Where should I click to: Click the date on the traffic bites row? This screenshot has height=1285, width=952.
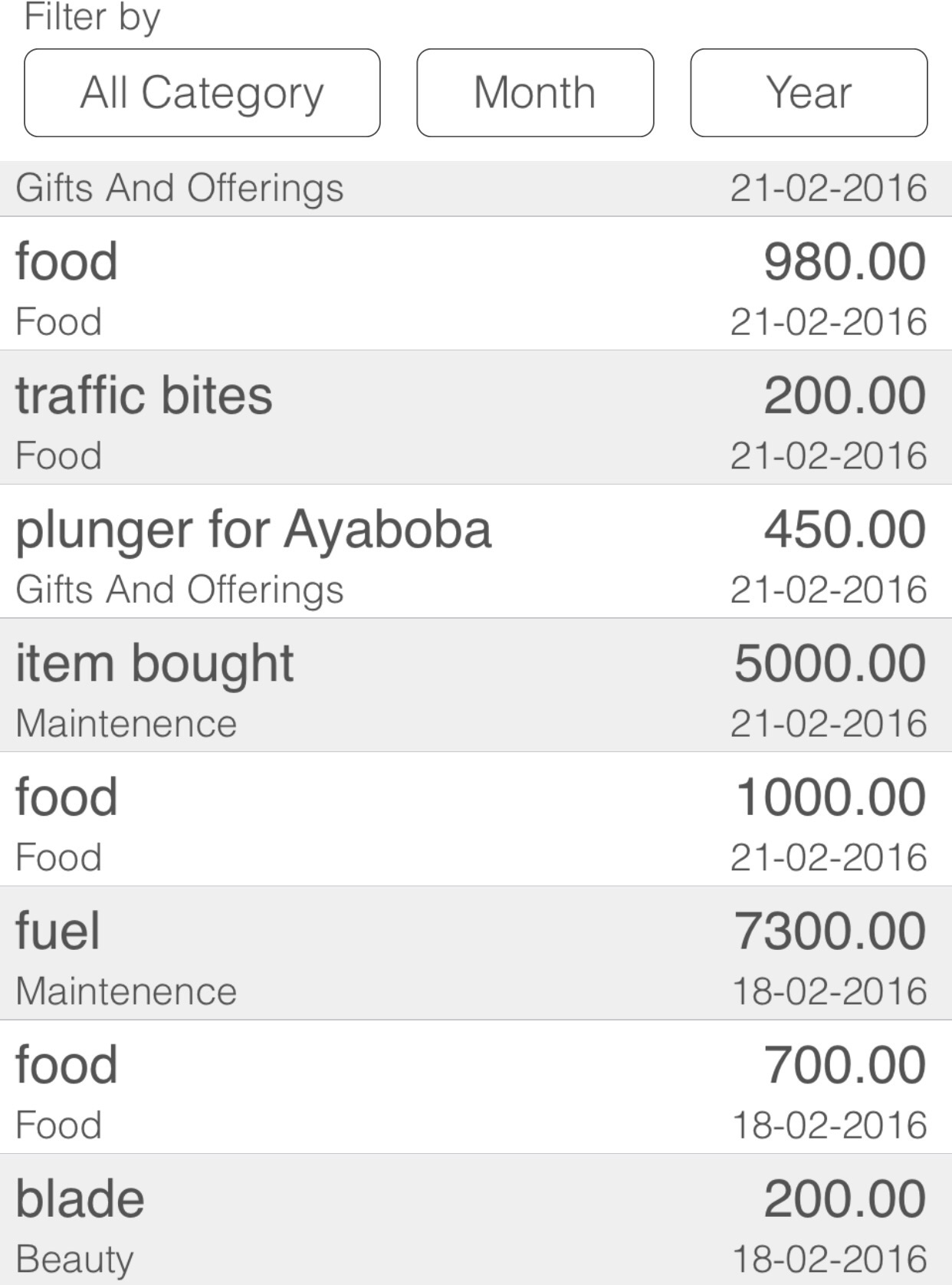(x=828, y=455)
